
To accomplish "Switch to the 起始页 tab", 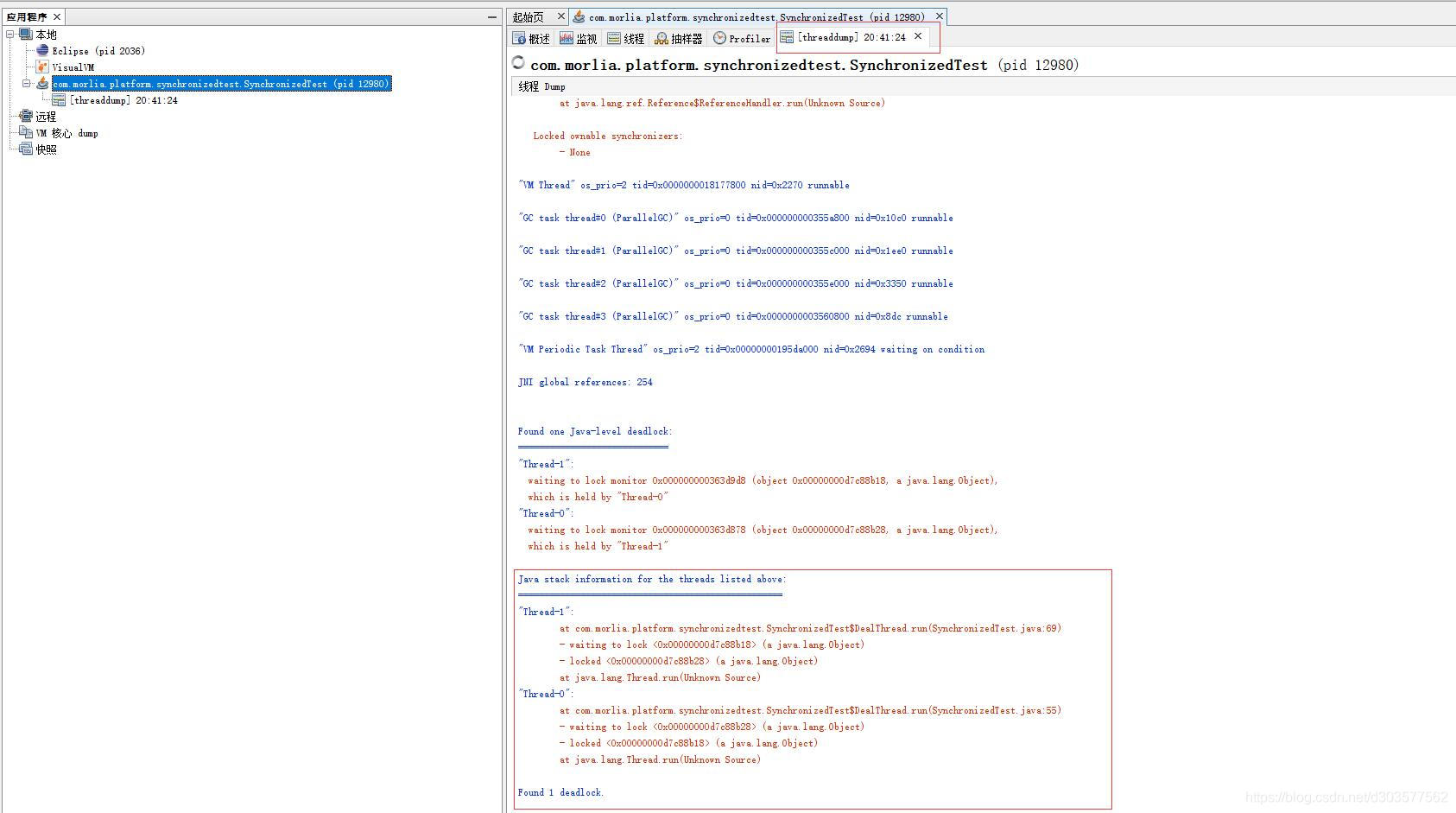I will click(529, 17).
